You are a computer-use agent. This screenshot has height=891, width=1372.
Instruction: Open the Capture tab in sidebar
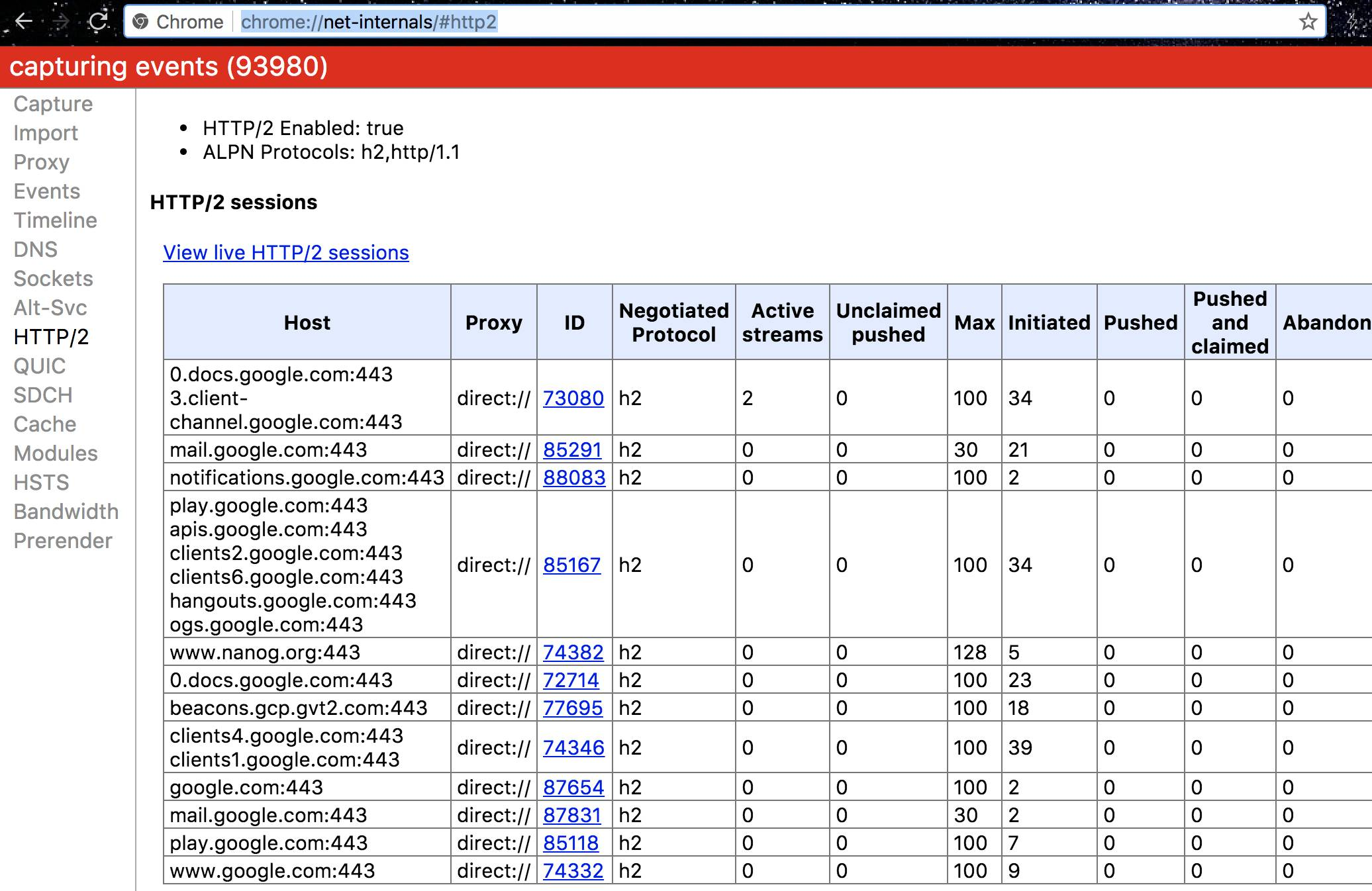(53, 104)
